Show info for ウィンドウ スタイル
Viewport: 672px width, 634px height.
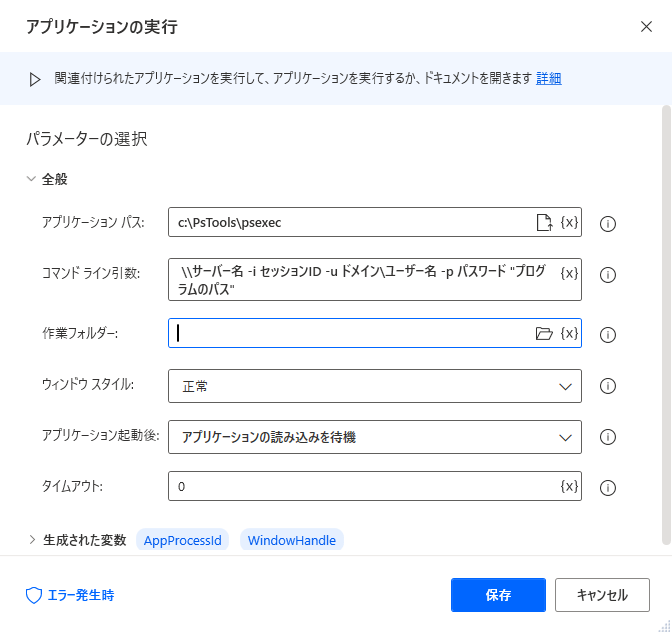click(608, 386)
